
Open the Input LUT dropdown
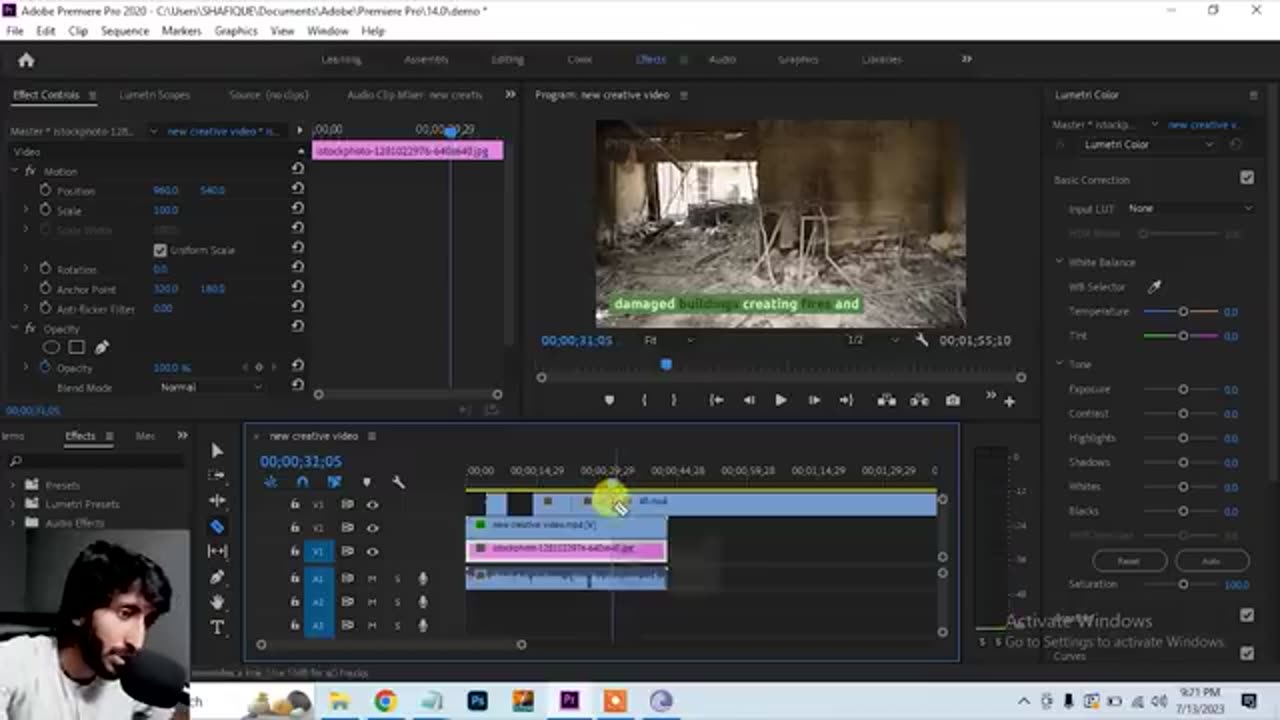pos(1189,208)
